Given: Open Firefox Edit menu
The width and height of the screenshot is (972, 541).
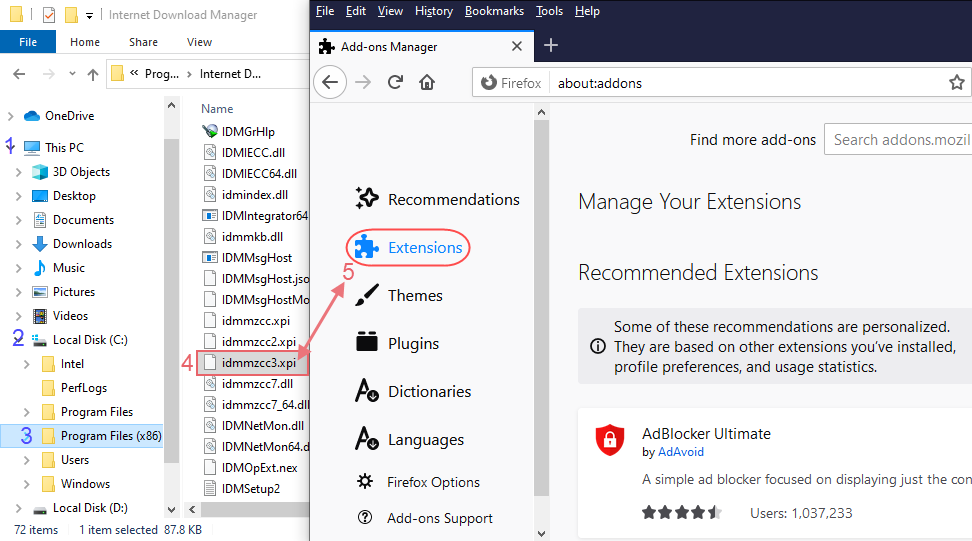Looking at the screenshot, I should [x=356, y=11].
